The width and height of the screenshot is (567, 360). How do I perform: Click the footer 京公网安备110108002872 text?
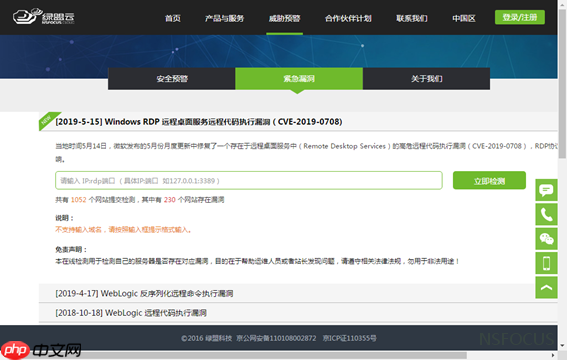(276, 338)
